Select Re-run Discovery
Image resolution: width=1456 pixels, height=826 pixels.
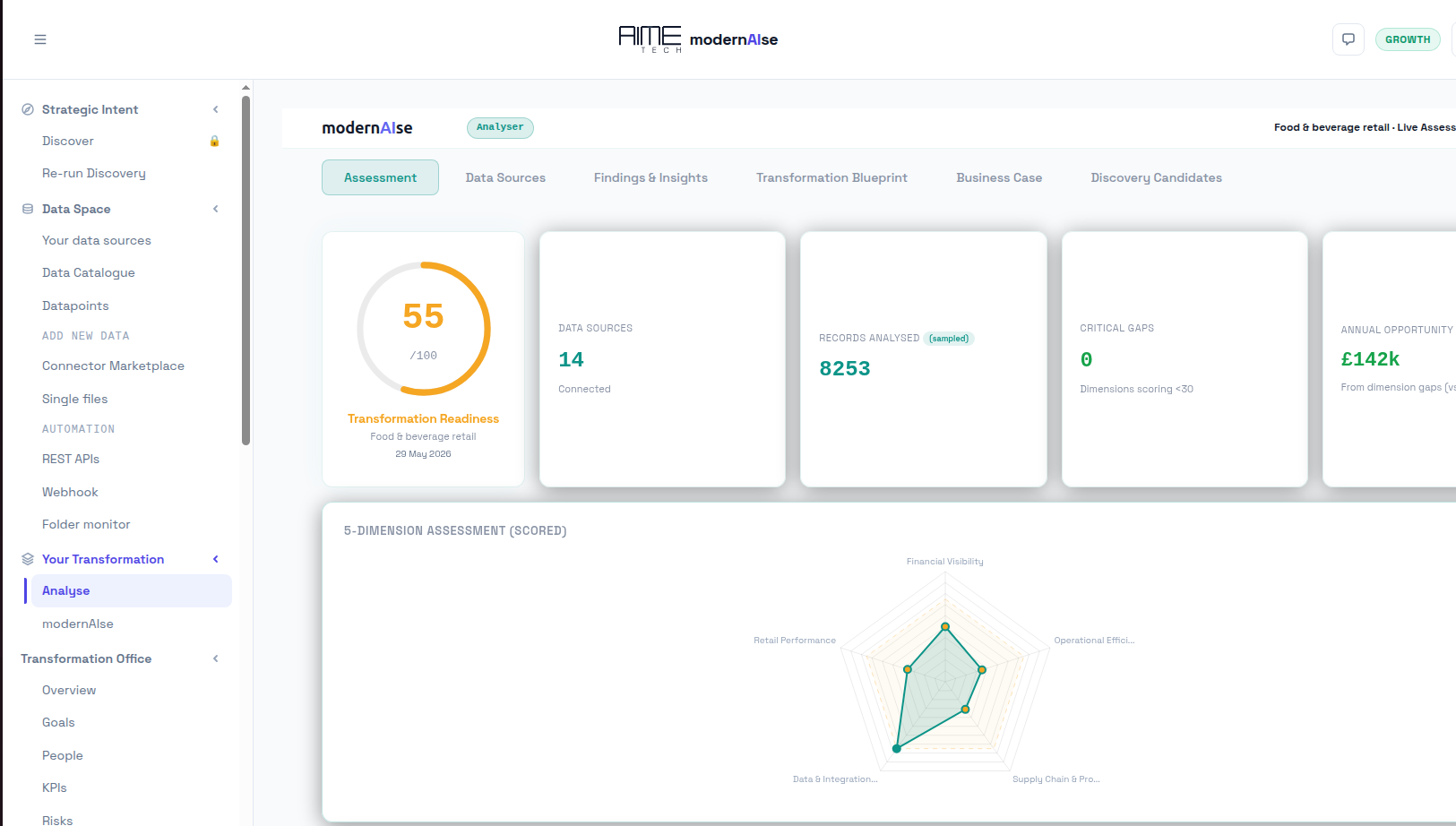tap(94, 173)
